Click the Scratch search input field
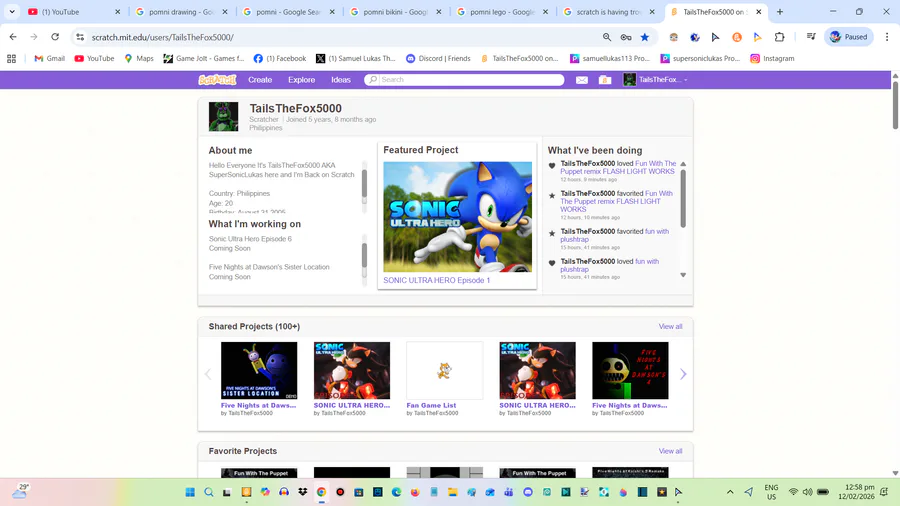 (x=464, y=80)
